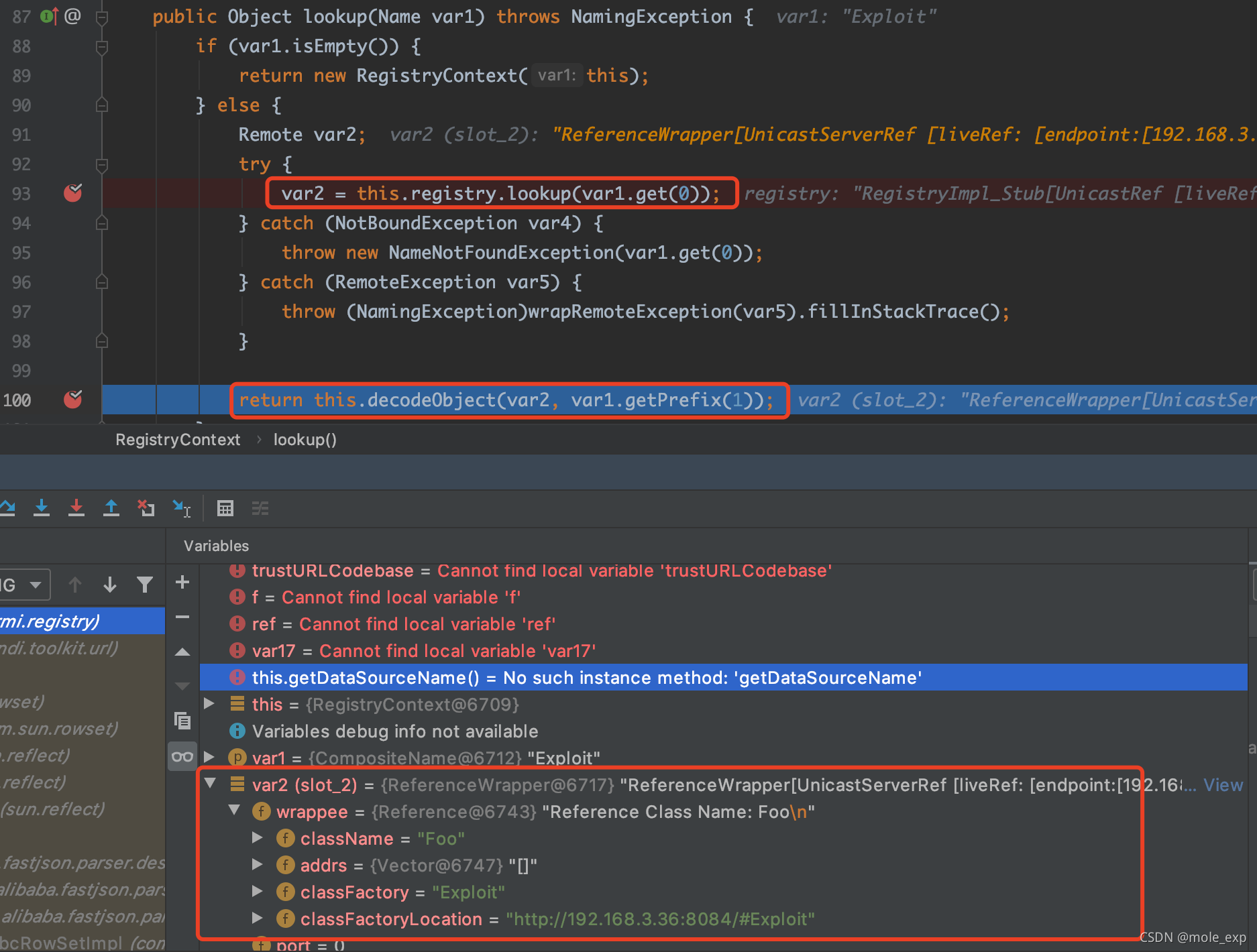Click the Drop Frame icon

tap(146, 508)
